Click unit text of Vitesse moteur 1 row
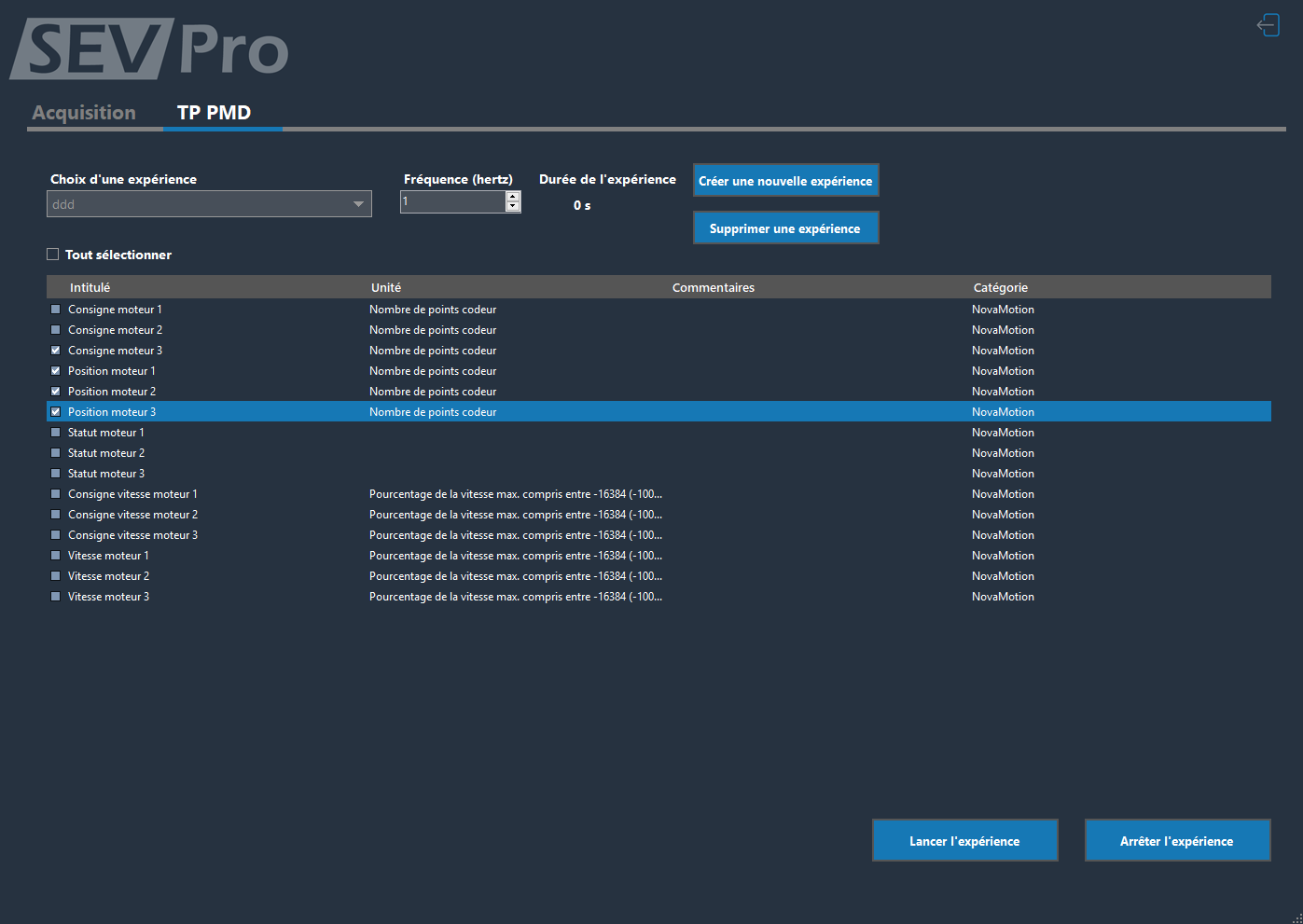 [x=516, y=556]
